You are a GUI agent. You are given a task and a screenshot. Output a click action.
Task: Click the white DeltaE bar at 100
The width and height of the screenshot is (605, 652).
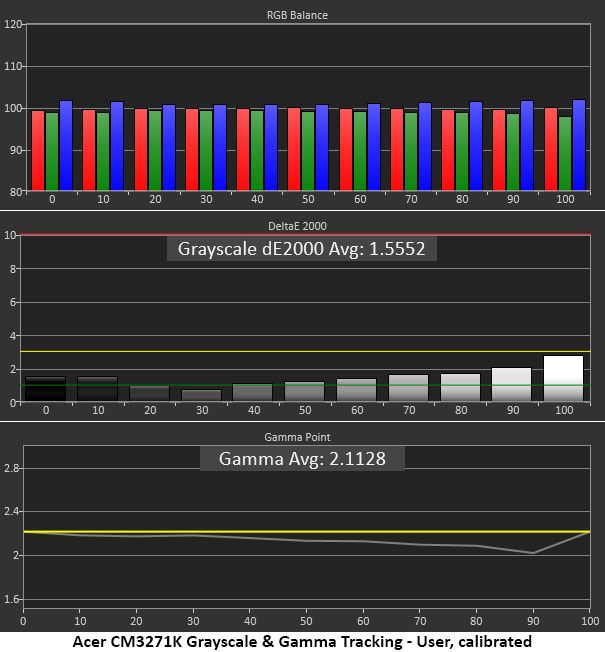click(563, 378)
